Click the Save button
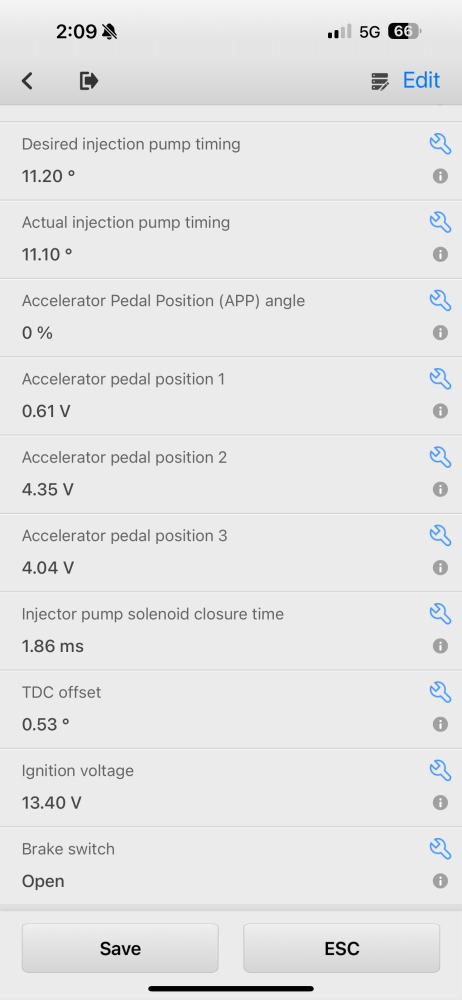The image size is (462, 1000). (120, 948)
